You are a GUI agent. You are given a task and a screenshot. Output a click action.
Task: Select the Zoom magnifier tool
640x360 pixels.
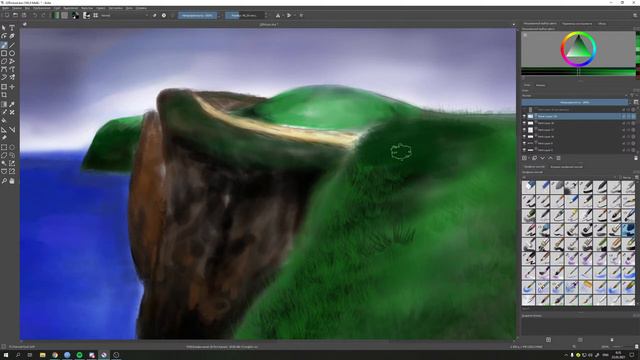click(4, 180)
